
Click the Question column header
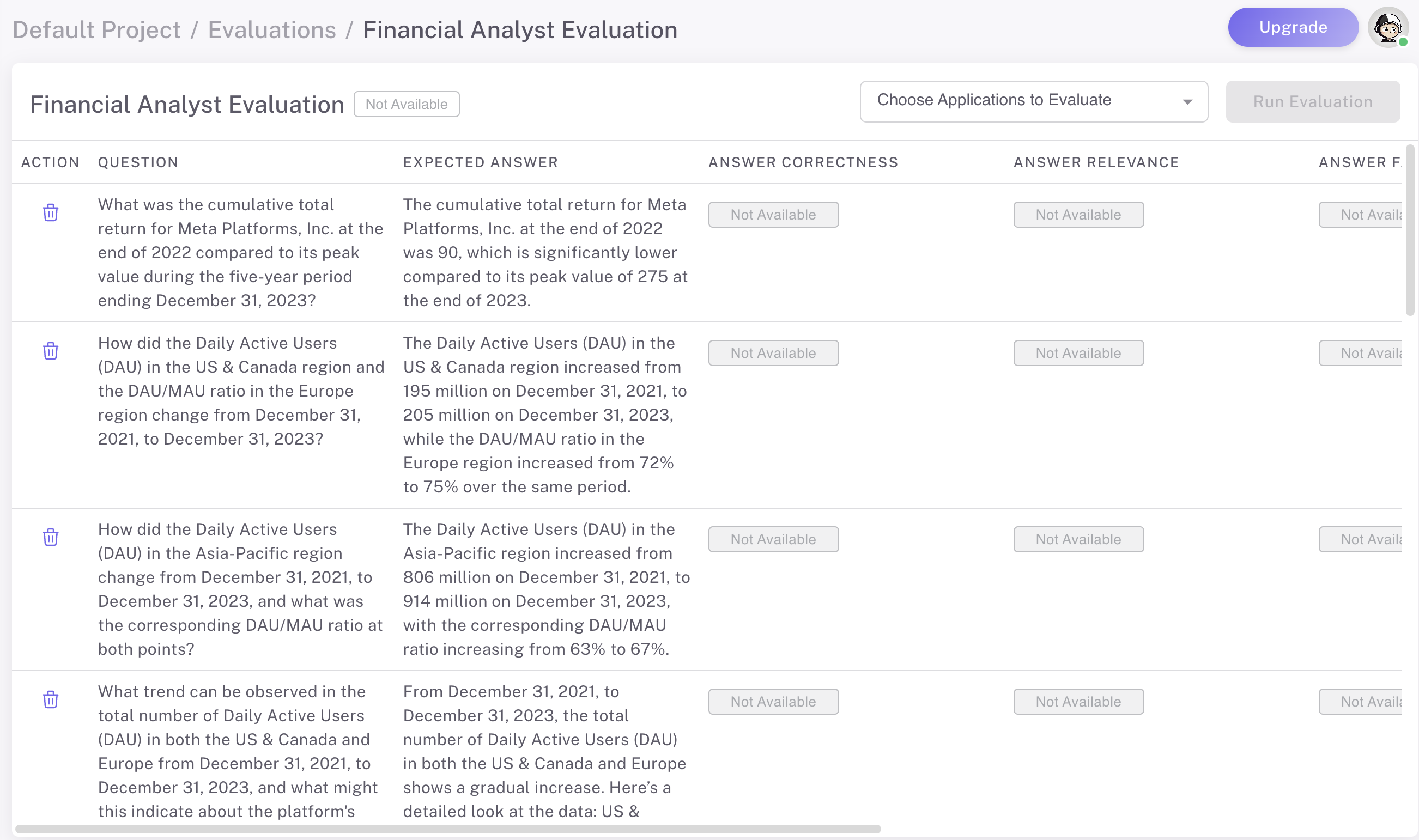tap(138, 162)
